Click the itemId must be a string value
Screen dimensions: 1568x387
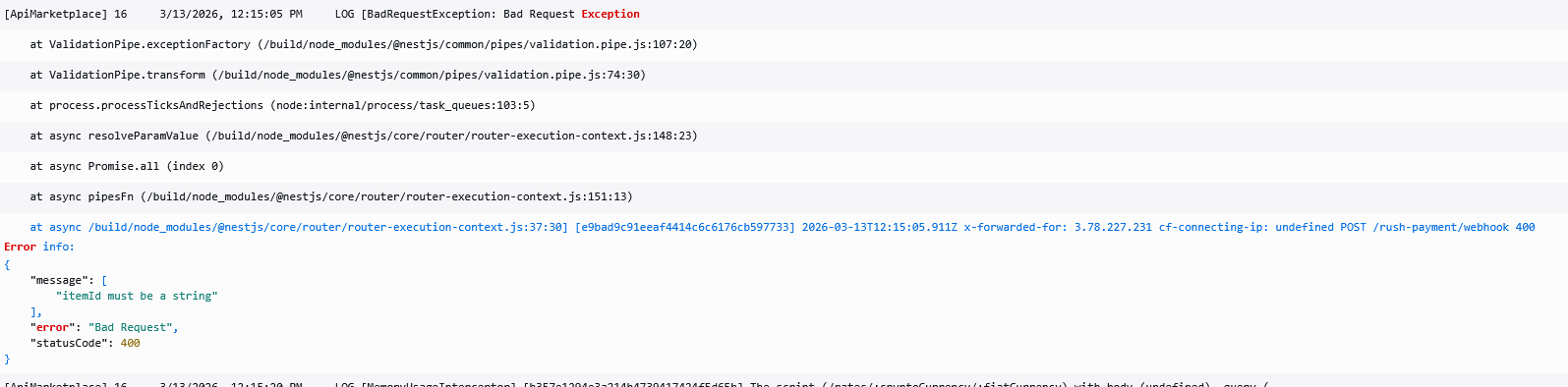[137, 297]
